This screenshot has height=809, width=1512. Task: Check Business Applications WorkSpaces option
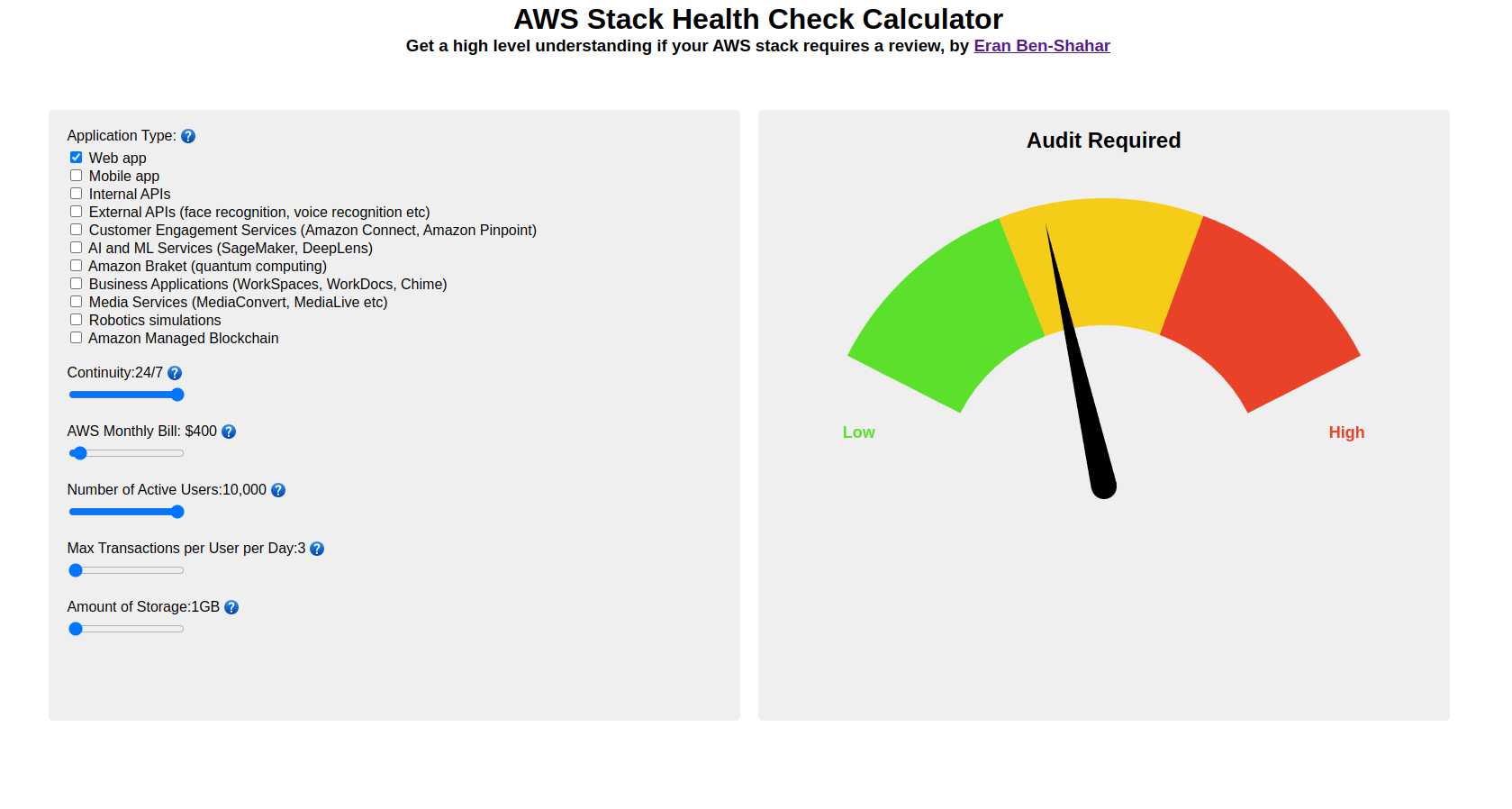coord(76,283)
